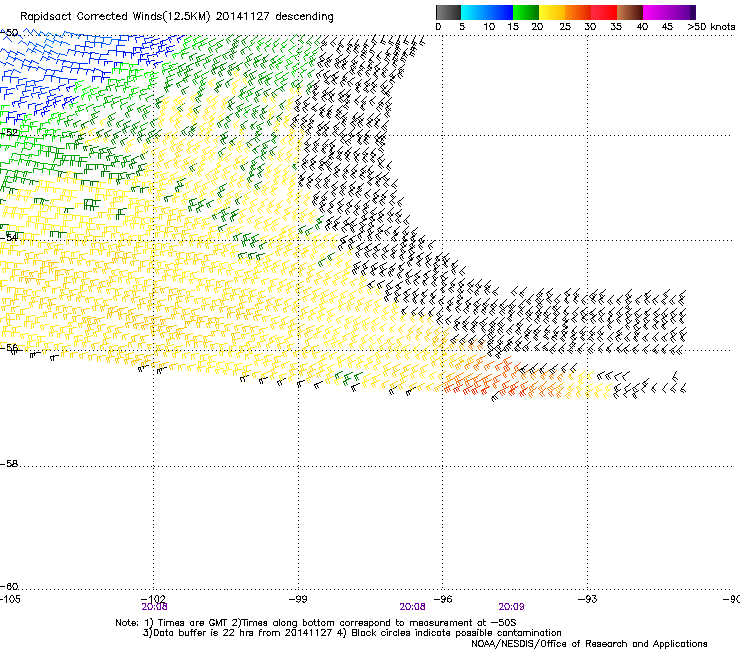The height and width of the screenshot is (650, 740).
Task: Click the '15' legend scale label
Action: click(513, 27)
